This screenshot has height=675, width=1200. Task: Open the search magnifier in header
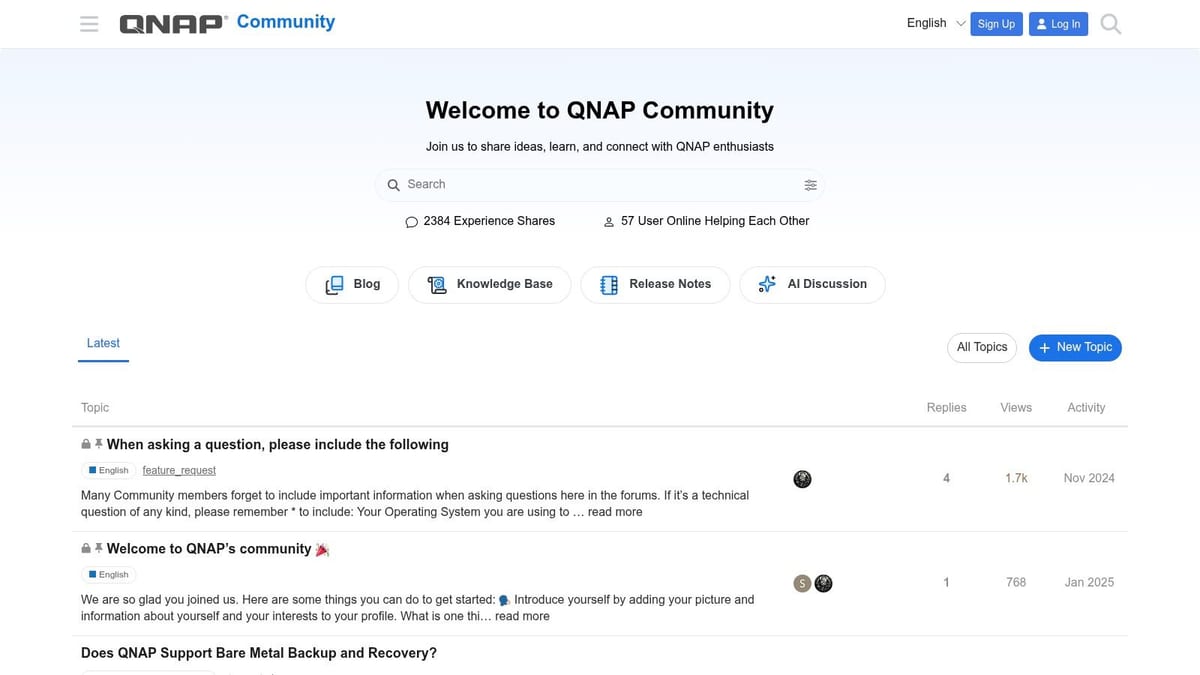coord(1110,23)
